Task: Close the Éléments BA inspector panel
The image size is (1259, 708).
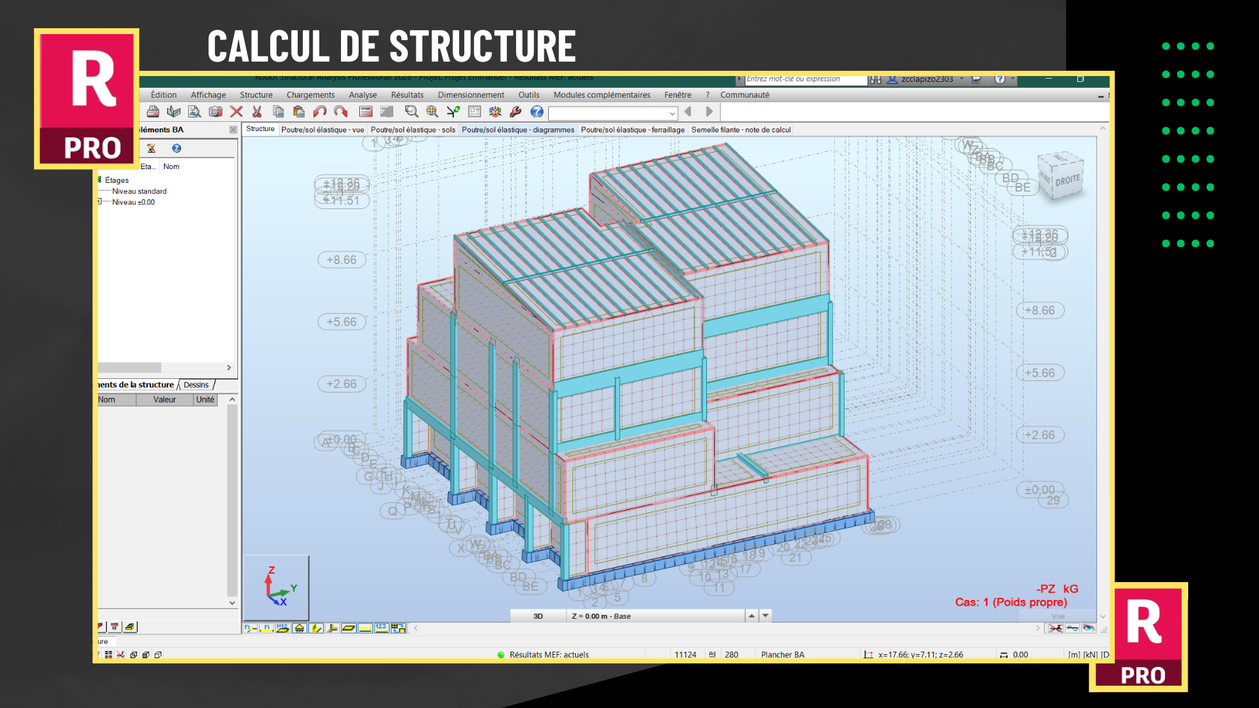Action: click(233, 130)
